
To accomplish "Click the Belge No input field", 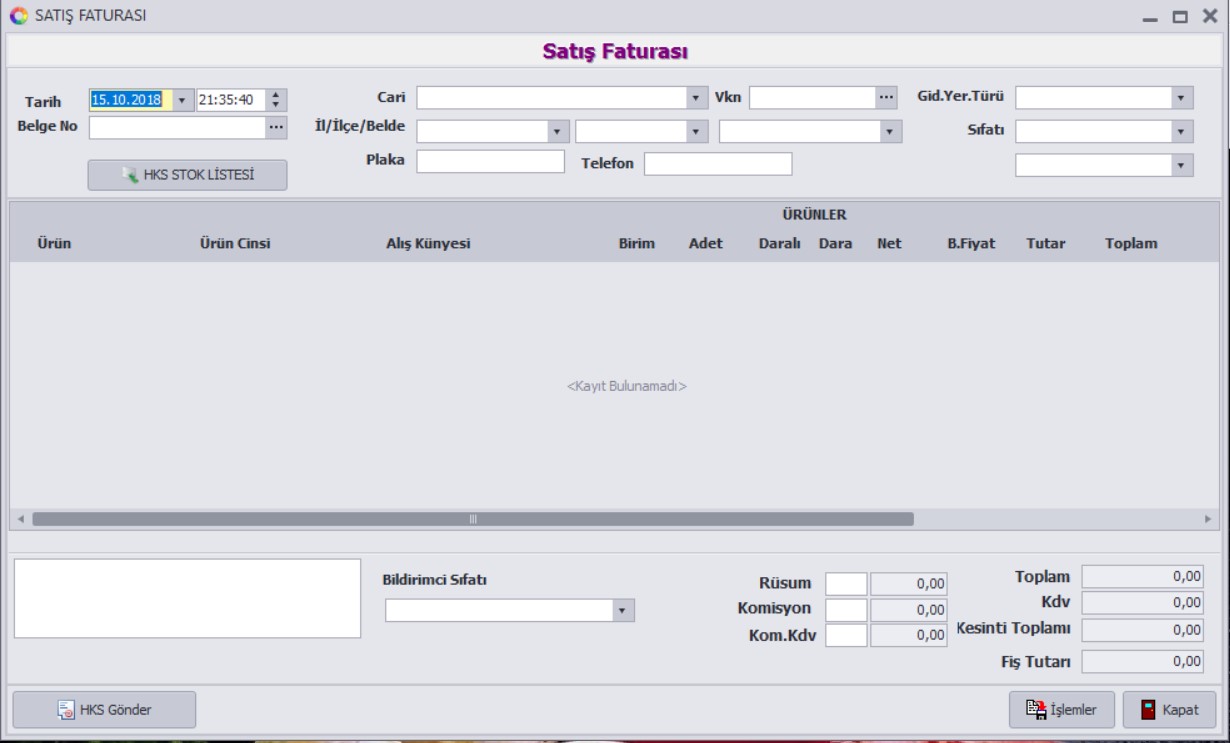I will [x=177, y=127].
